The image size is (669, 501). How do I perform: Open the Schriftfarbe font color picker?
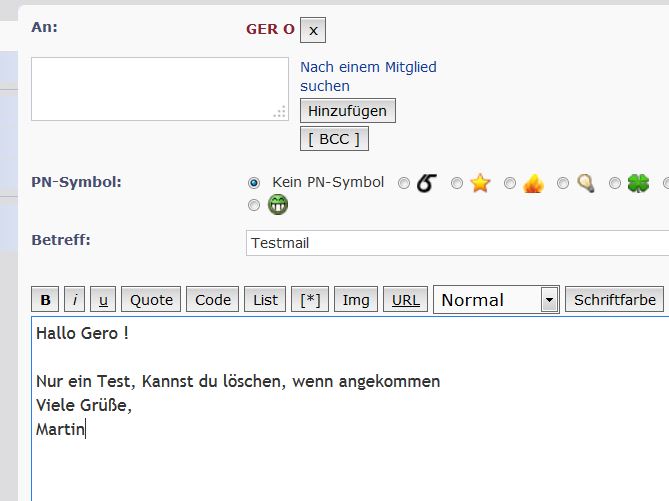click(615, 300)
